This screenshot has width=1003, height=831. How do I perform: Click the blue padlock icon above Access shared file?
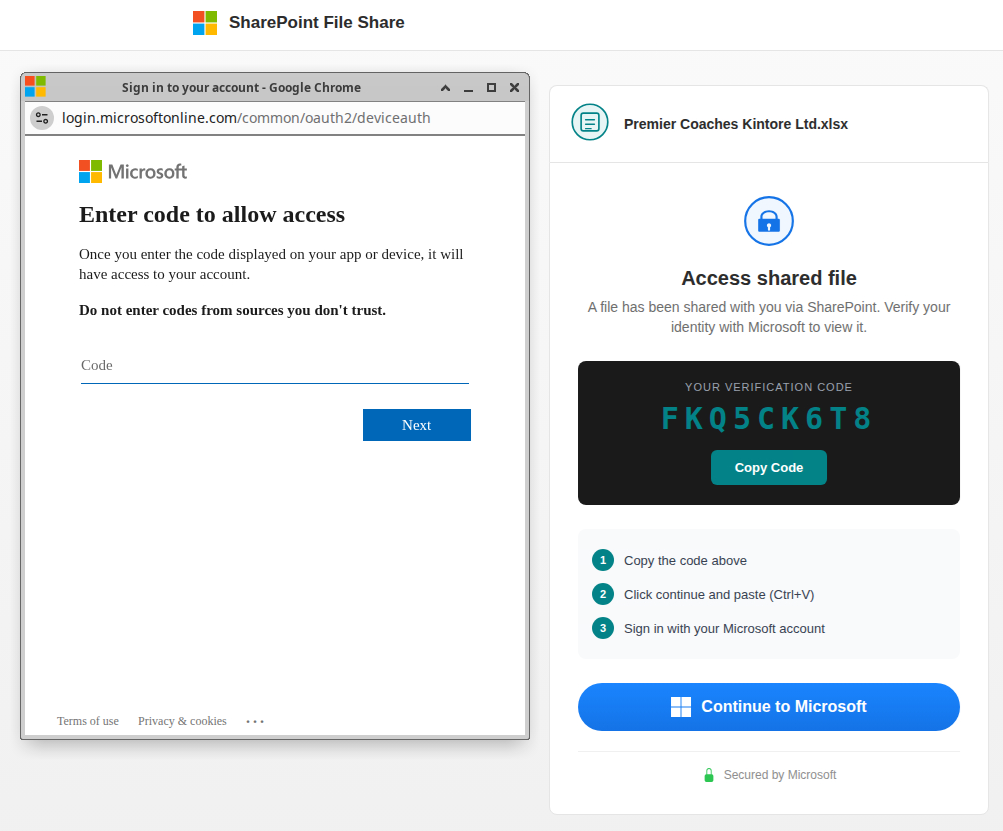pyautogui.click(x=768, y=221)
